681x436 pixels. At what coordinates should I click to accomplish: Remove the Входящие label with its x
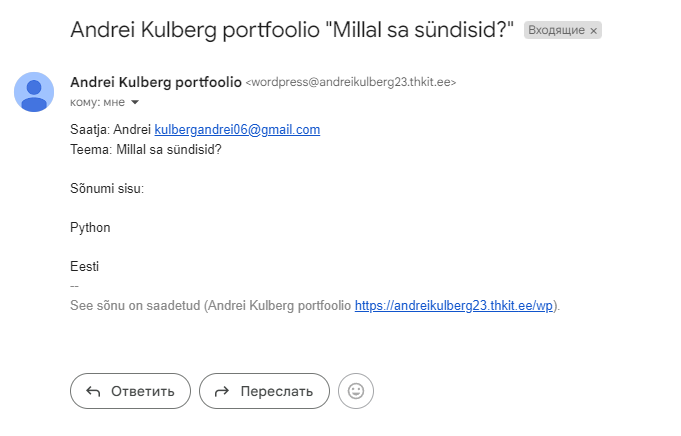click(x=593, y=31)
